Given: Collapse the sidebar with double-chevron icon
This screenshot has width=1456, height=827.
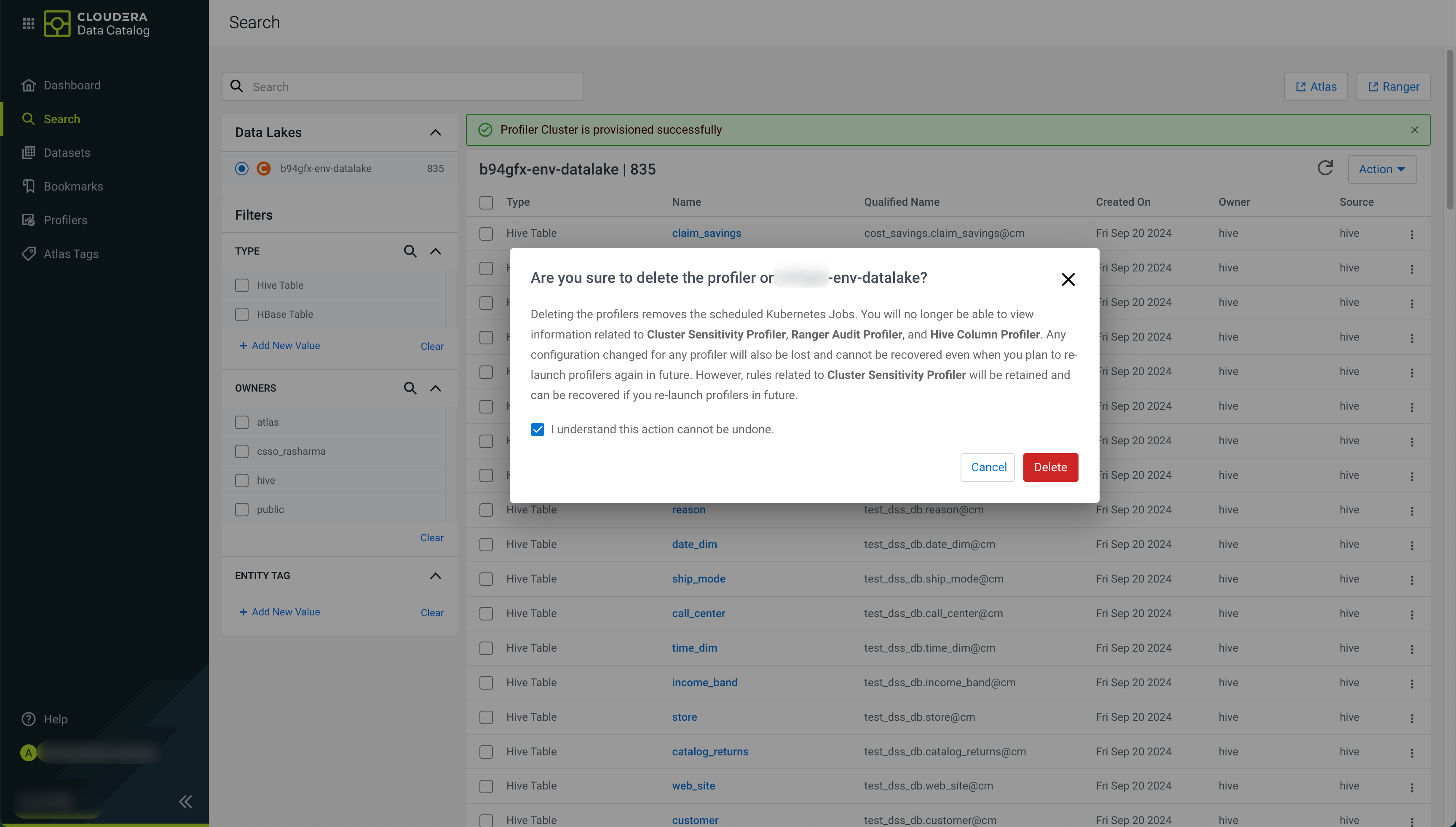Looking at the screenshot, I should click(185, 801).
